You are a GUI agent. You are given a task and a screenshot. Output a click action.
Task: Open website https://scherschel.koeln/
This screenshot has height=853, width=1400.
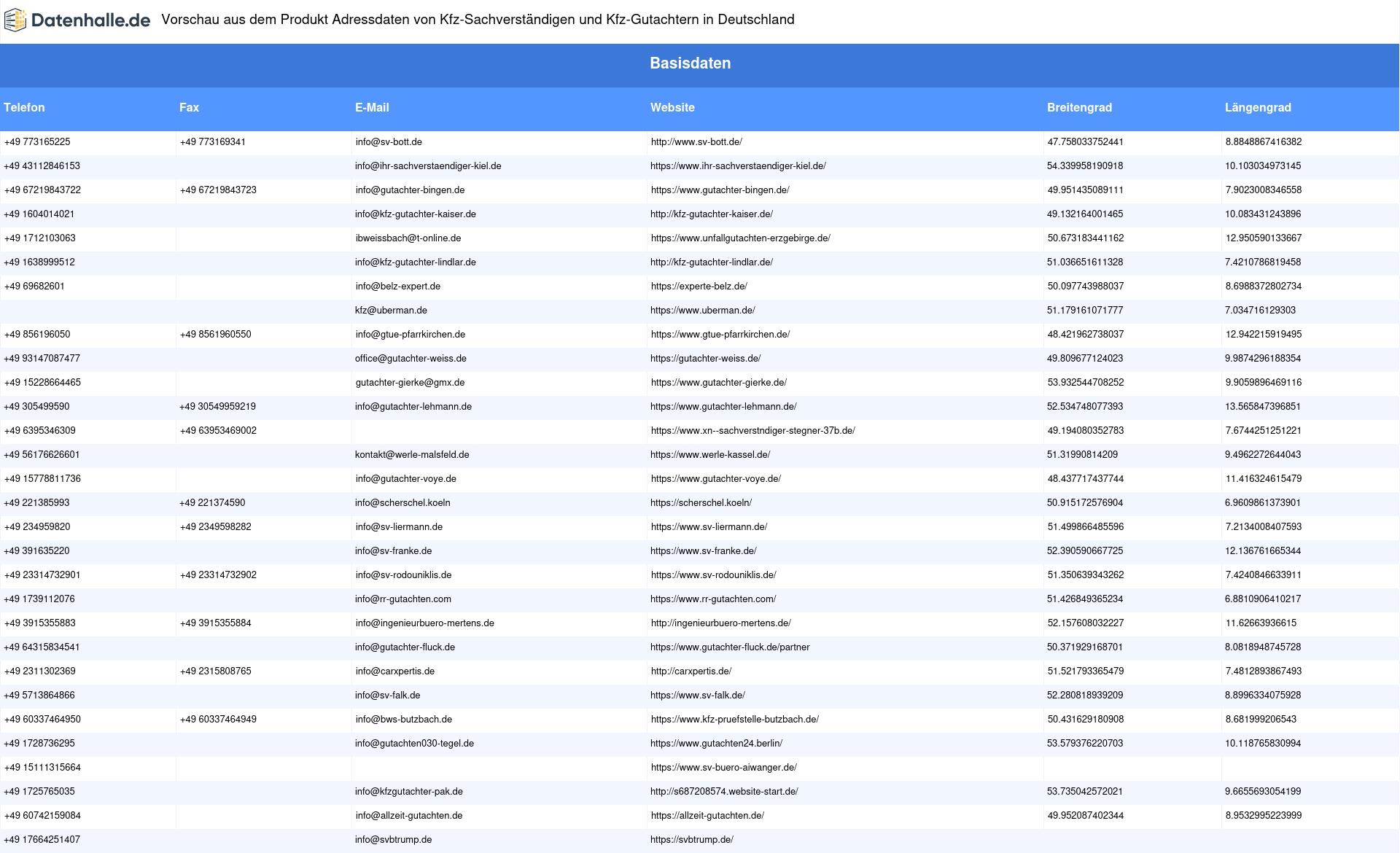(x=701, y=503)
